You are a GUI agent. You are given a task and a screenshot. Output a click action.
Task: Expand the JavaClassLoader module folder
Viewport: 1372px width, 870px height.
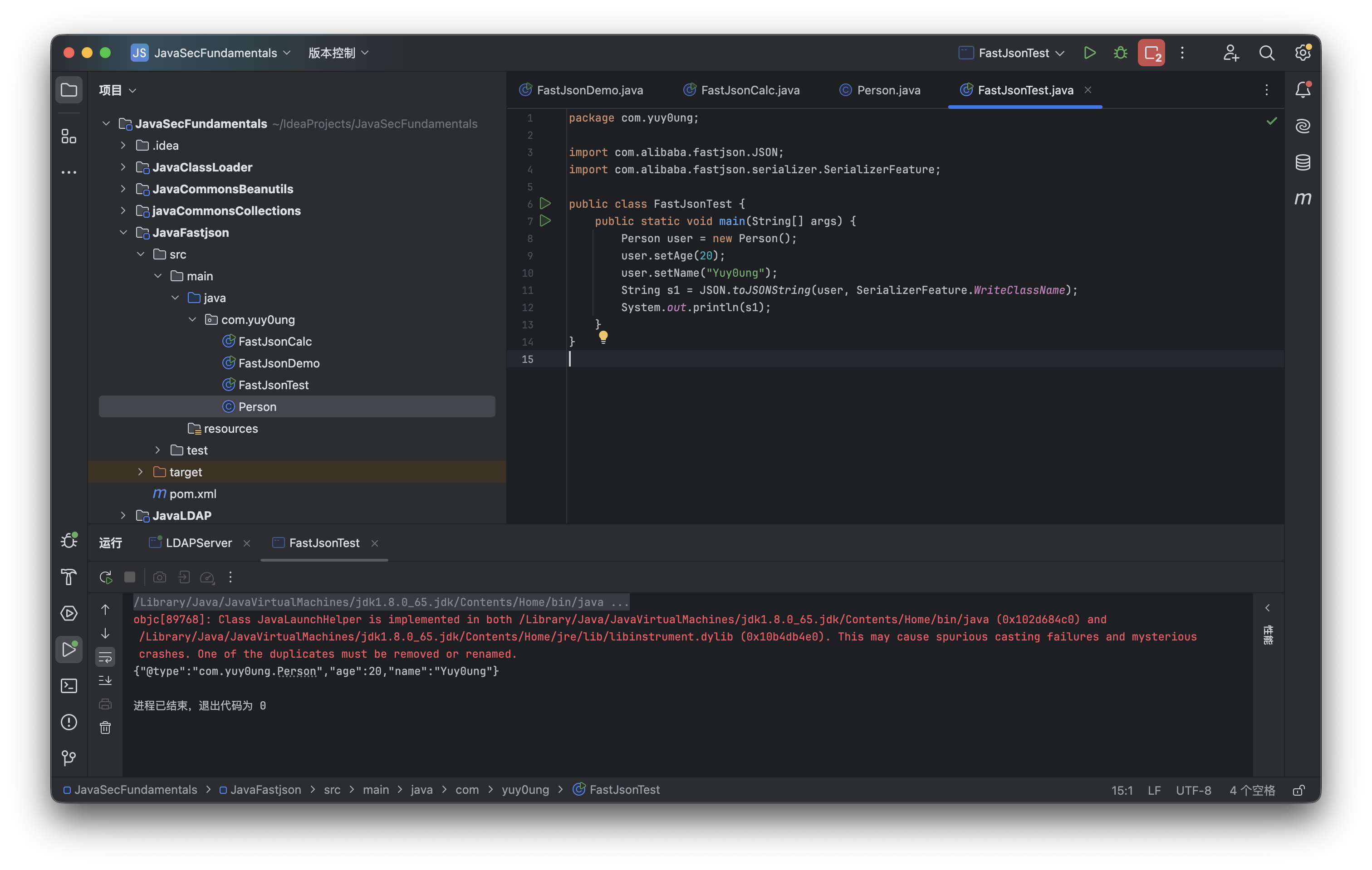pyautogui.click(x=123, y=167)
